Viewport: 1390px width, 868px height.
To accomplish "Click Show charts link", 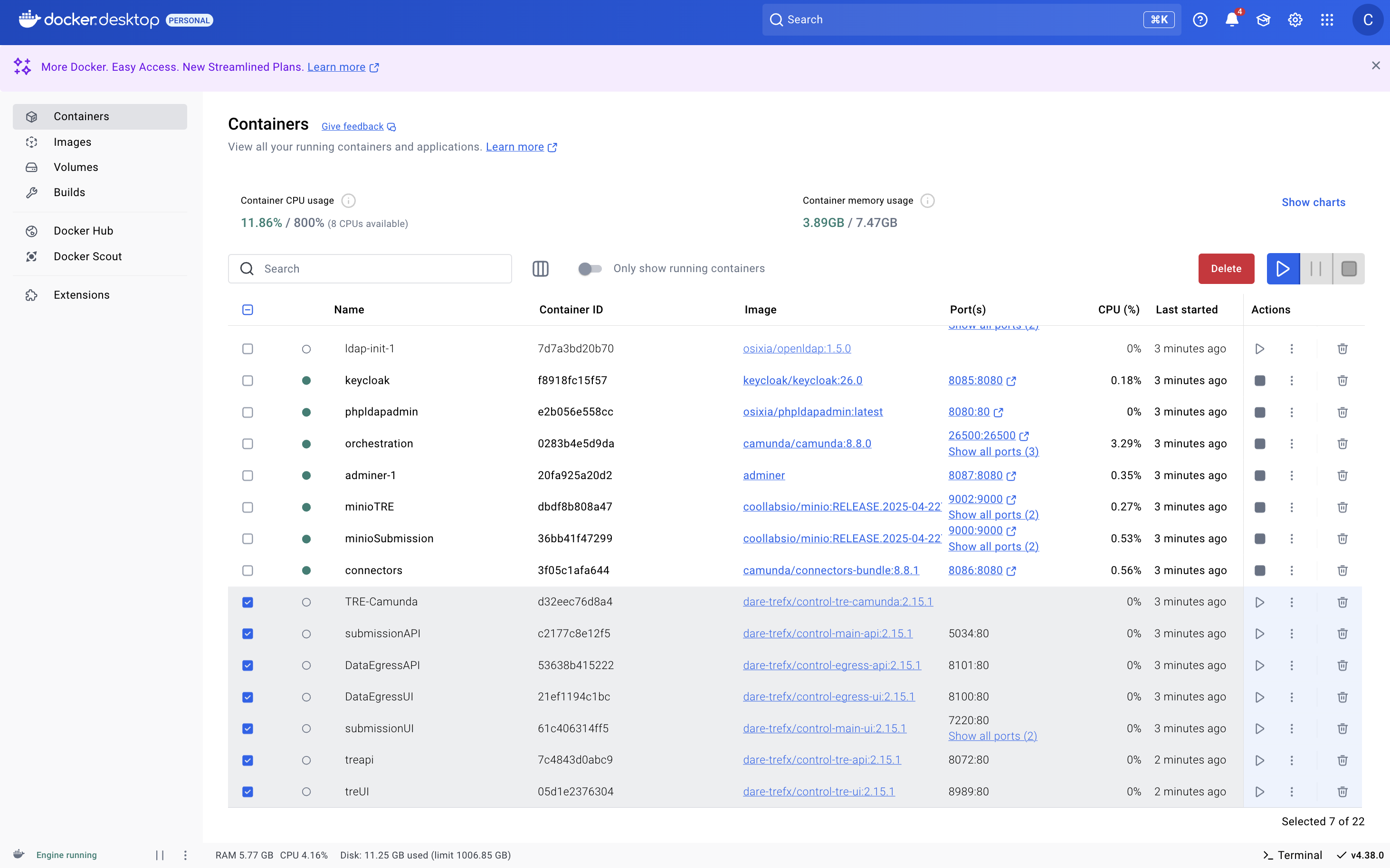I will [x=1313, y=202].
